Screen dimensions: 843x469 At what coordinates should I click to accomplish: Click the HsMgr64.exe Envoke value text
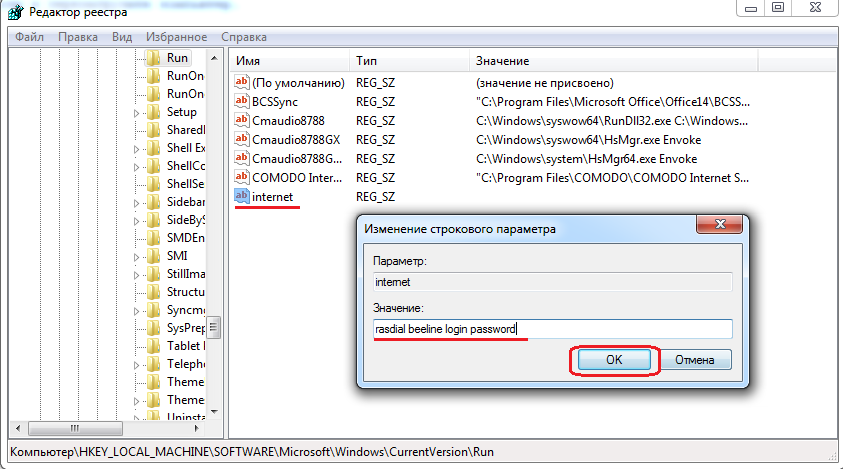587,159
